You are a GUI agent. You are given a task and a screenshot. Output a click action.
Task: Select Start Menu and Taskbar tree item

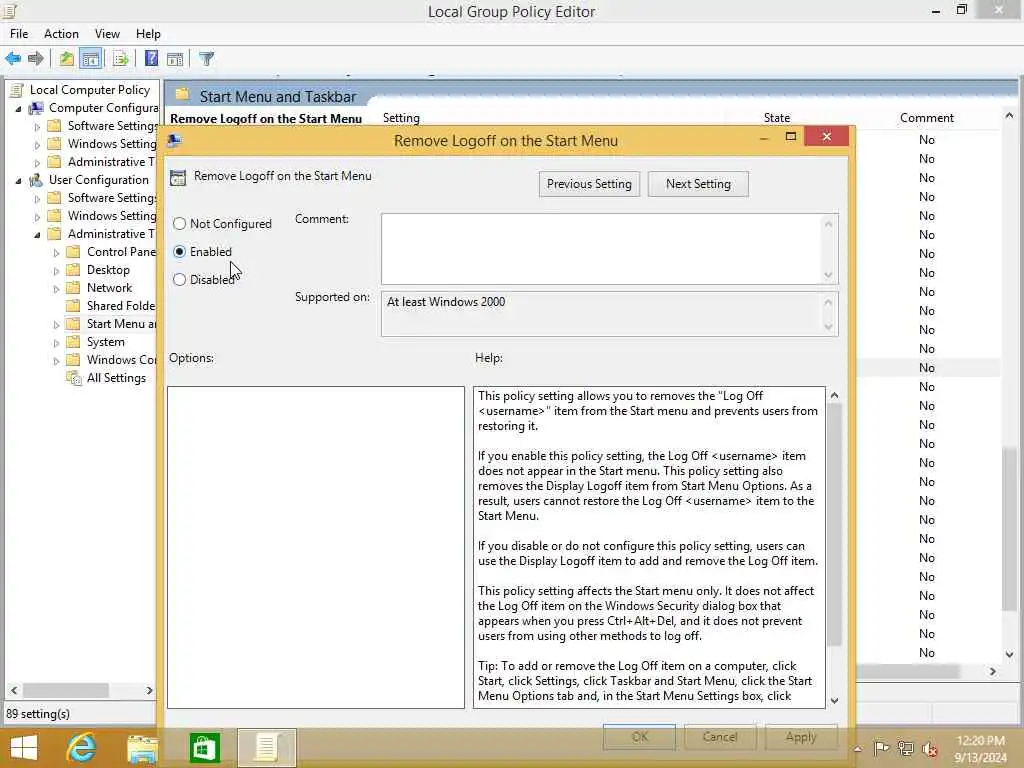pos(121,324)
